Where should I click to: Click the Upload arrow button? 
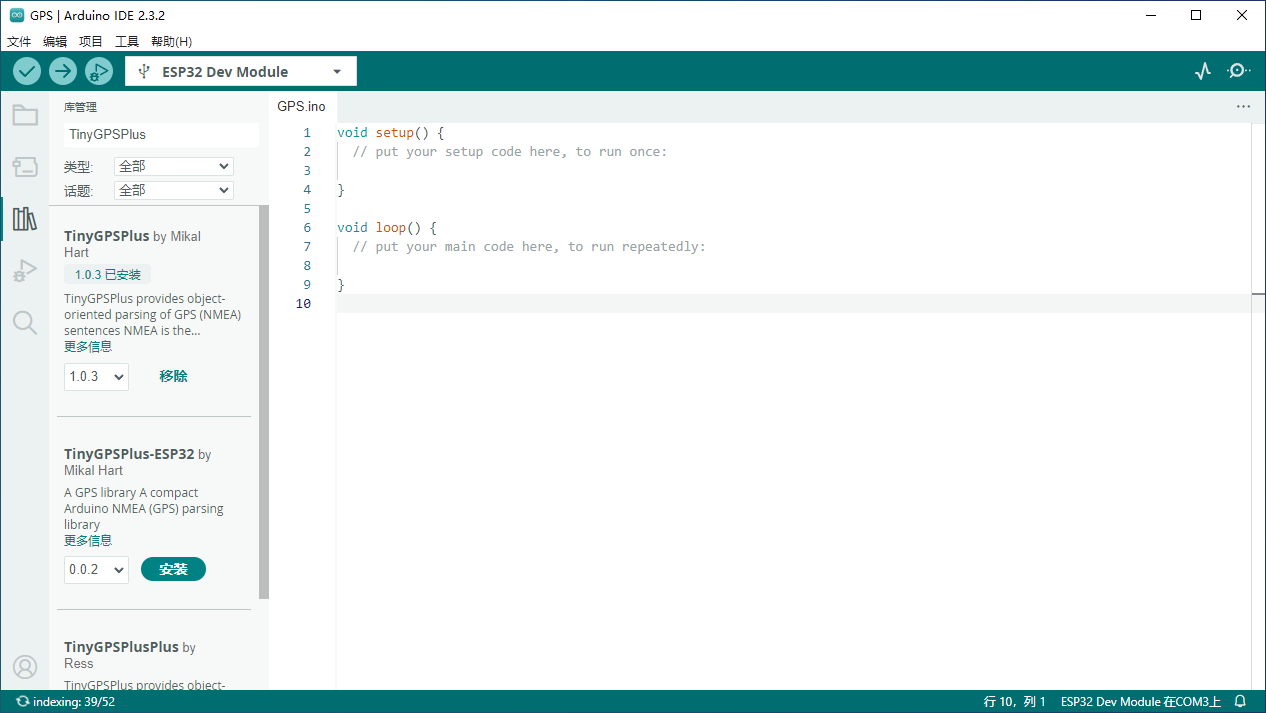[63, 71]
